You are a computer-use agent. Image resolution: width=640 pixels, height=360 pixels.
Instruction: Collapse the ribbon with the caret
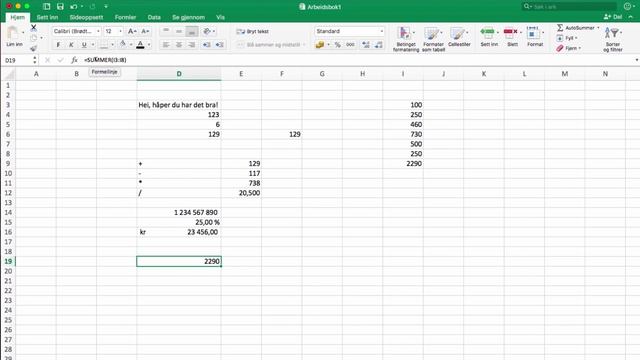(x=631, y=17)
